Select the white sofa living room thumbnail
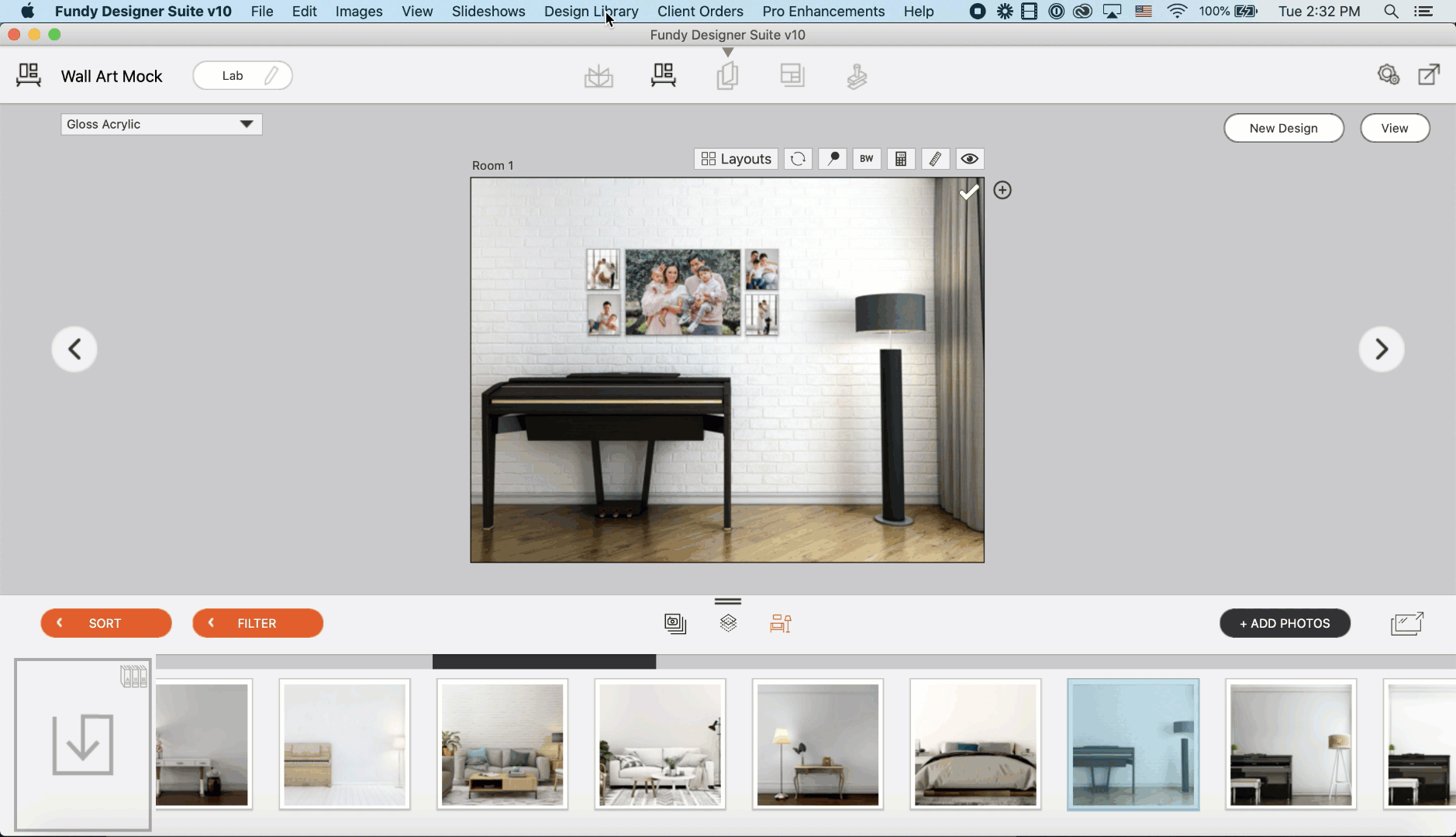Image resolution: width=1456 pixels, height=837 pixels. point(661,745)
